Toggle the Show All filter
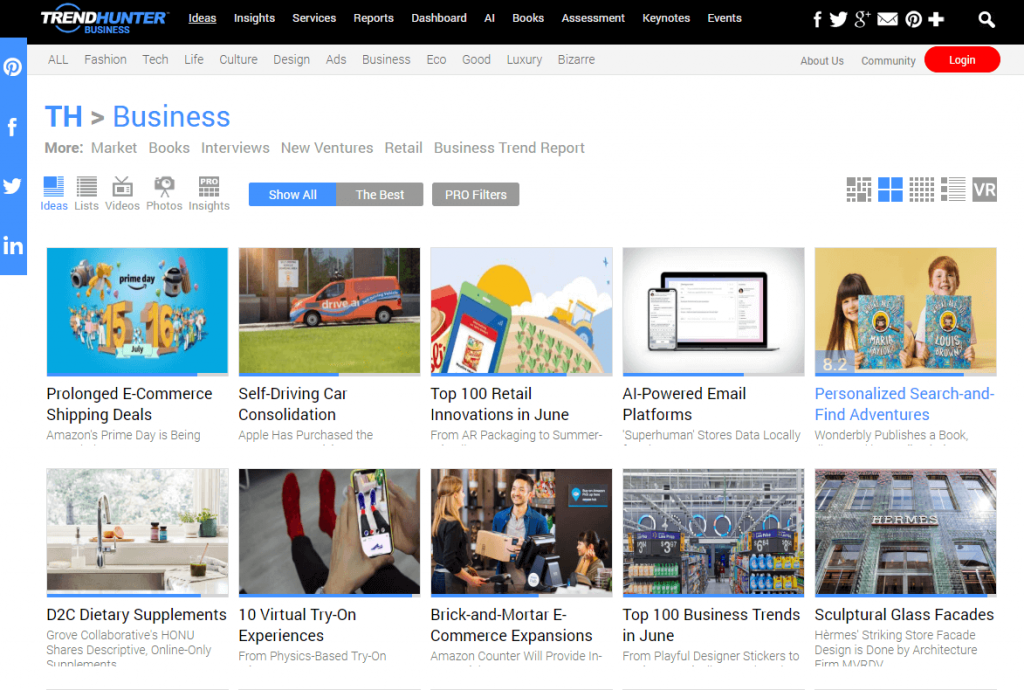The image size is (1024, 690). coord(293,195)
